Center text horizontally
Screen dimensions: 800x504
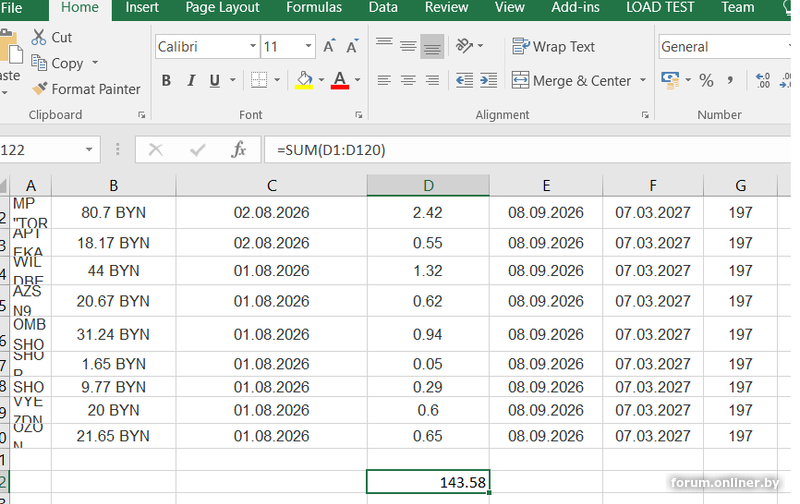408,80
